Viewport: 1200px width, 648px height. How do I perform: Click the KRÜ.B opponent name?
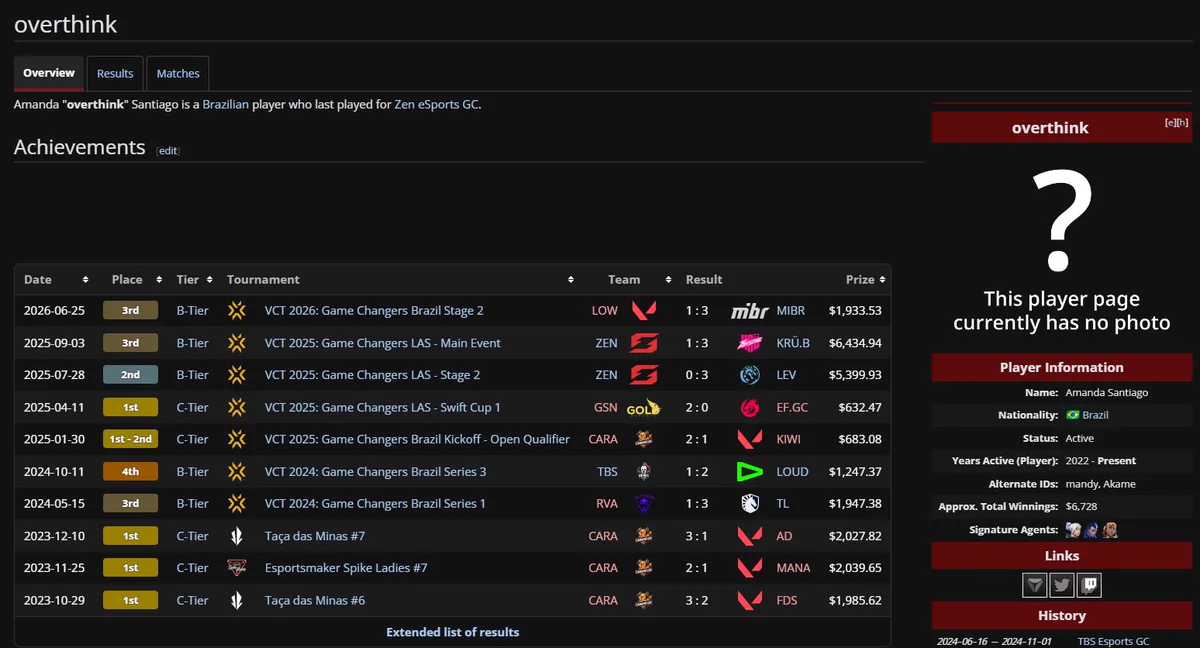tap(793, 343)
